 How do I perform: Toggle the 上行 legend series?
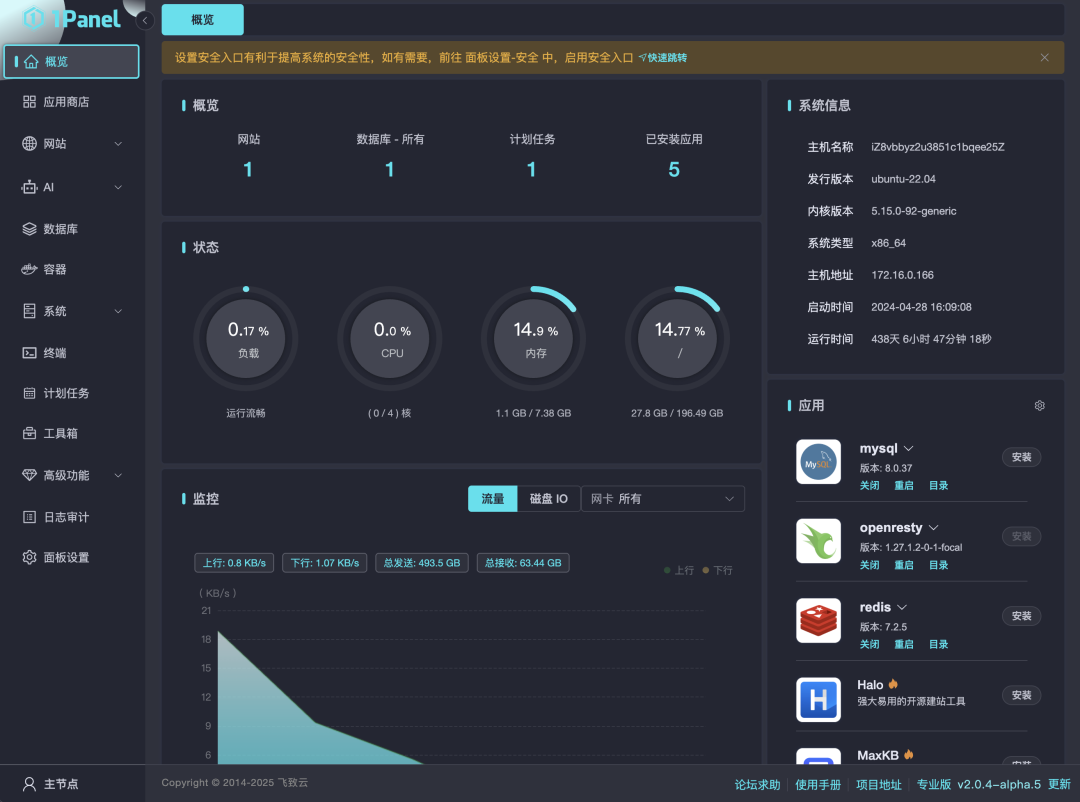679,570
